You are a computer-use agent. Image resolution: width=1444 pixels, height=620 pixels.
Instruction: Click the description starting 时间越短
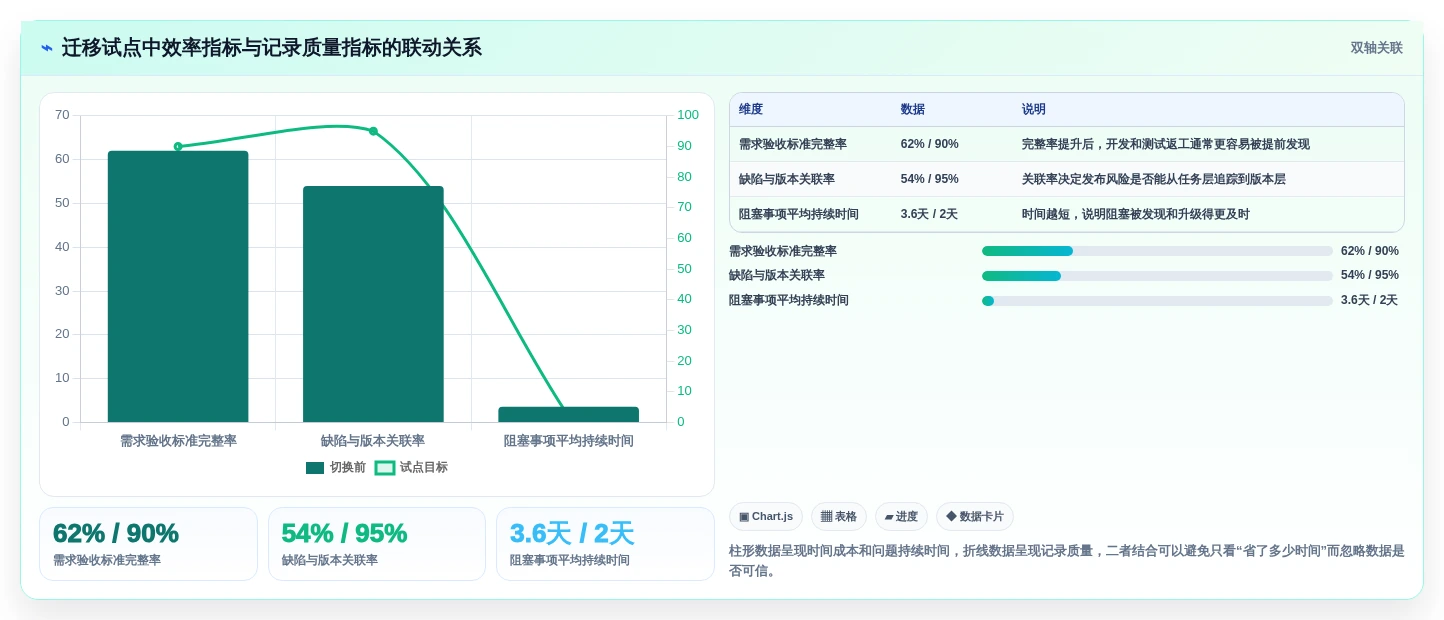1136,214
